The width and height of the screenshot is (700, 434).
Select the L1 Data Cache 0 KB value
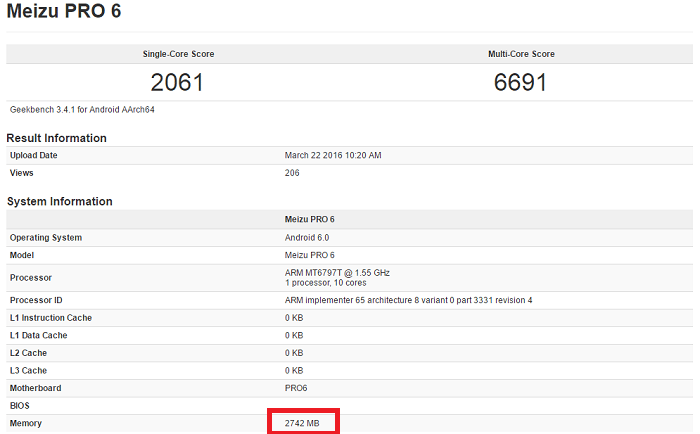(x=294, y=335)
